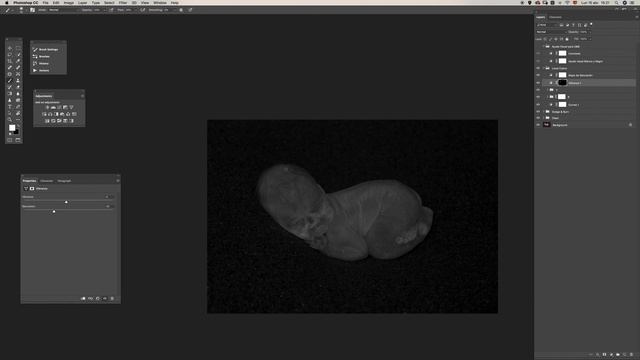The image size is (640, 360).
Task: Add an Invert adjustment
Action: click(47, 121)
